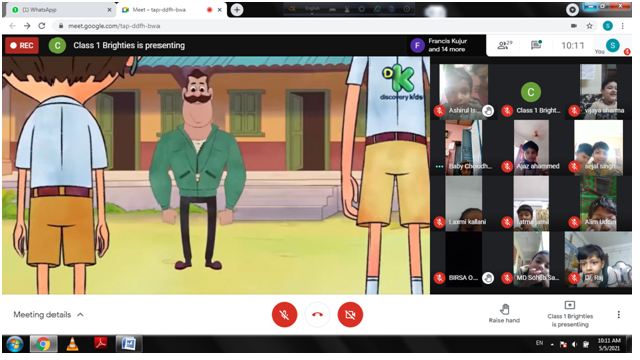Image resolution: width=640 pixels, height=360 pixels.
Task: Reload the page with refresh icon
Action: click(42, 26)
